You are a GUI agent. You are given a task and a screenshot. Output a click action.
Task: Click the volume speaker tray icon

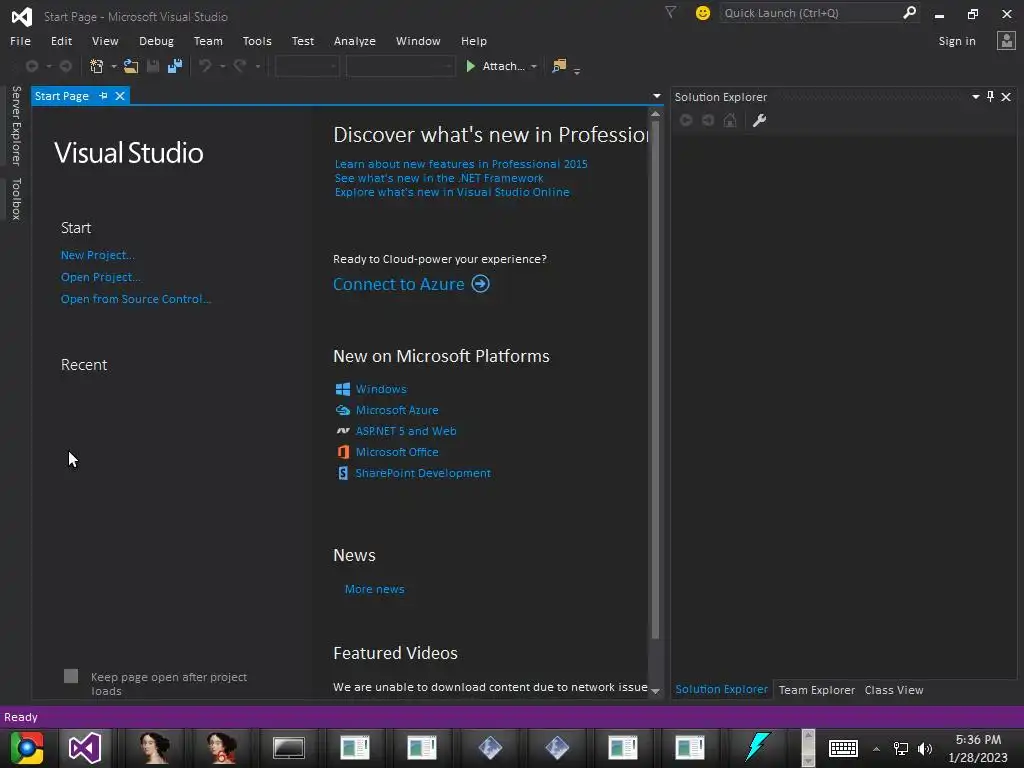(925, 749)
